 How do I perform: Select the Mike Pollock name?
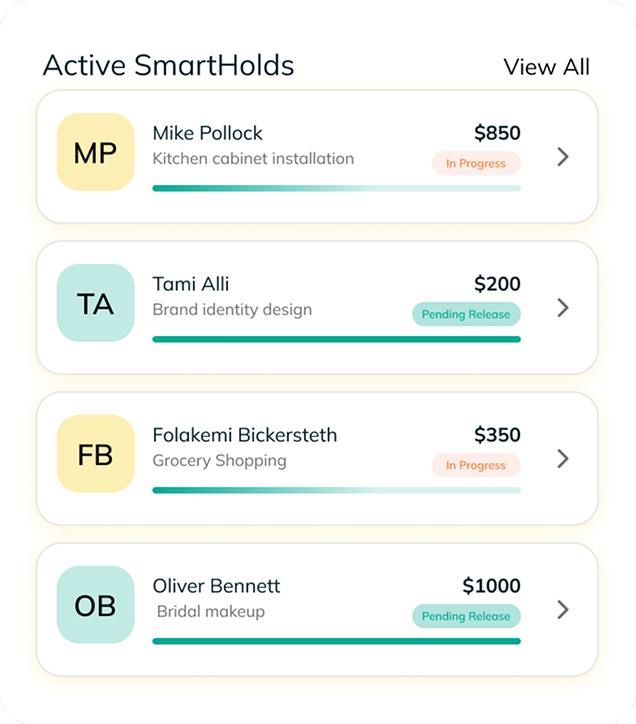pyautogui.click(x=207, y=133)
